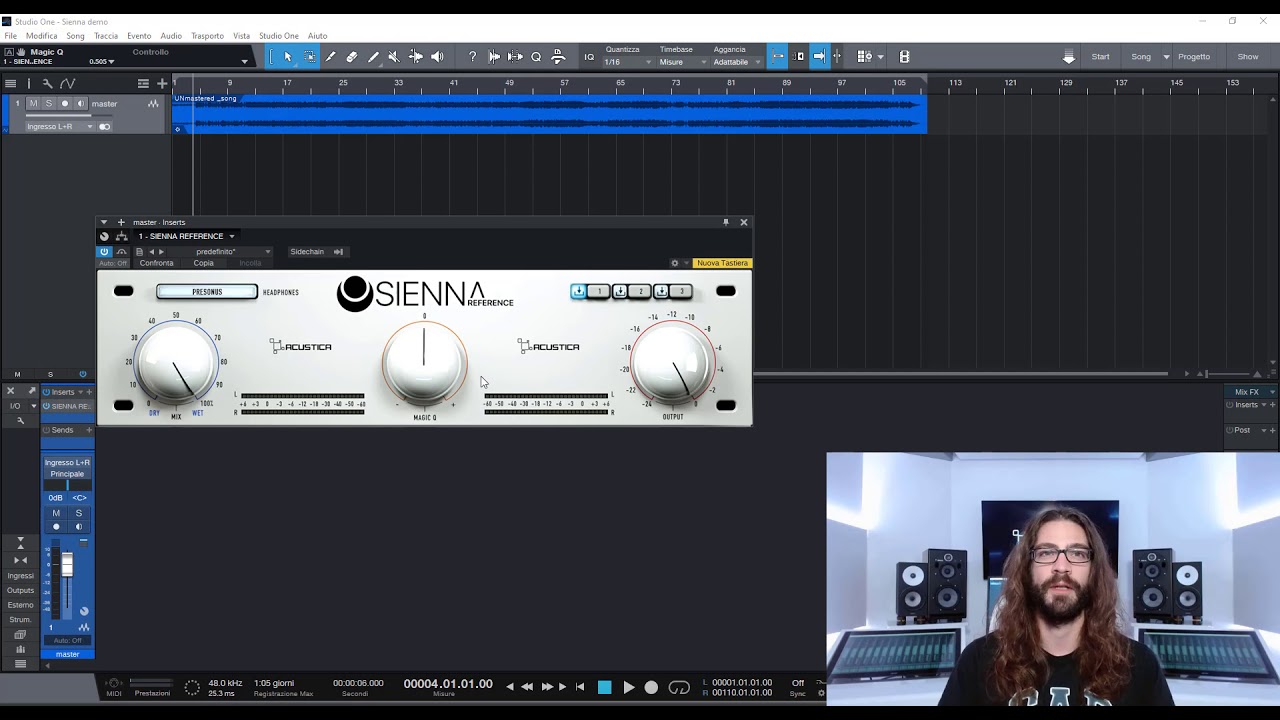
Task: Toggle track Mute button in arrangement
Action: pos(33,104)
